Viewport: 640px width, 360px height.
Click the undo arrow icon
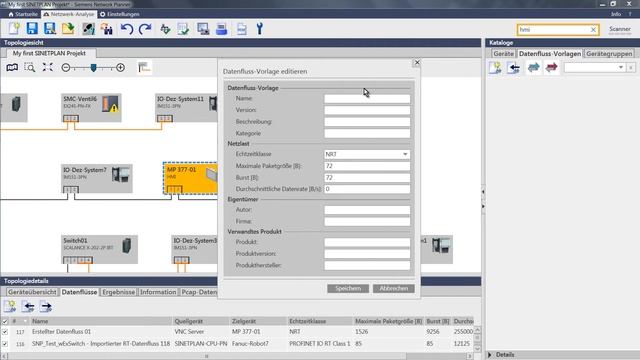[x=127, y=29]
